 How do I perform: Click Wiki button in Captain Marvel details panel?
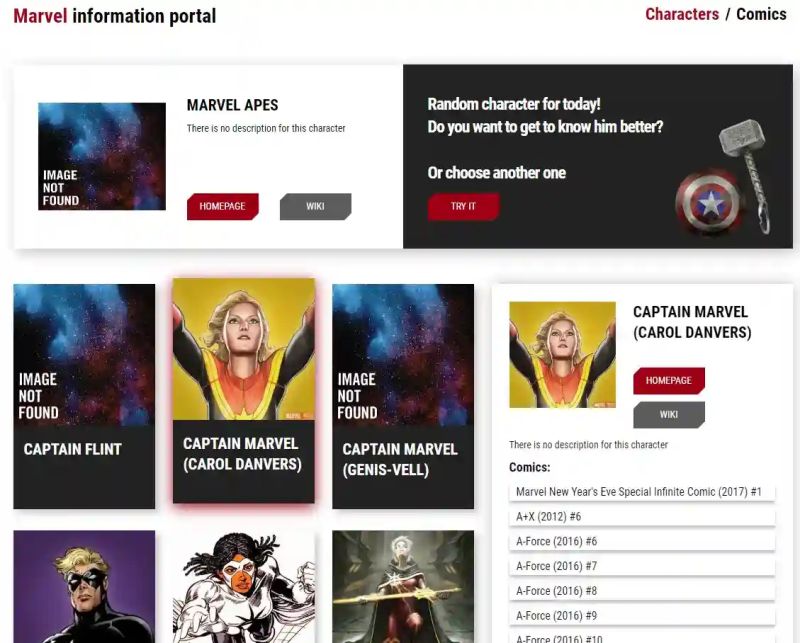[669, 414]
